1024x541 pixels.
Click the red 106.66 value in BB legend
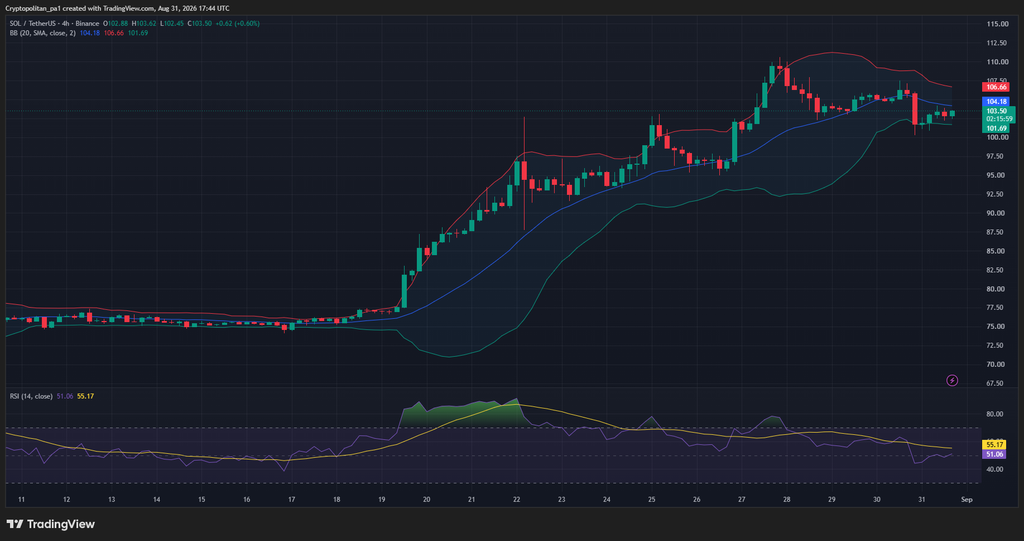[x=114, y=33]
